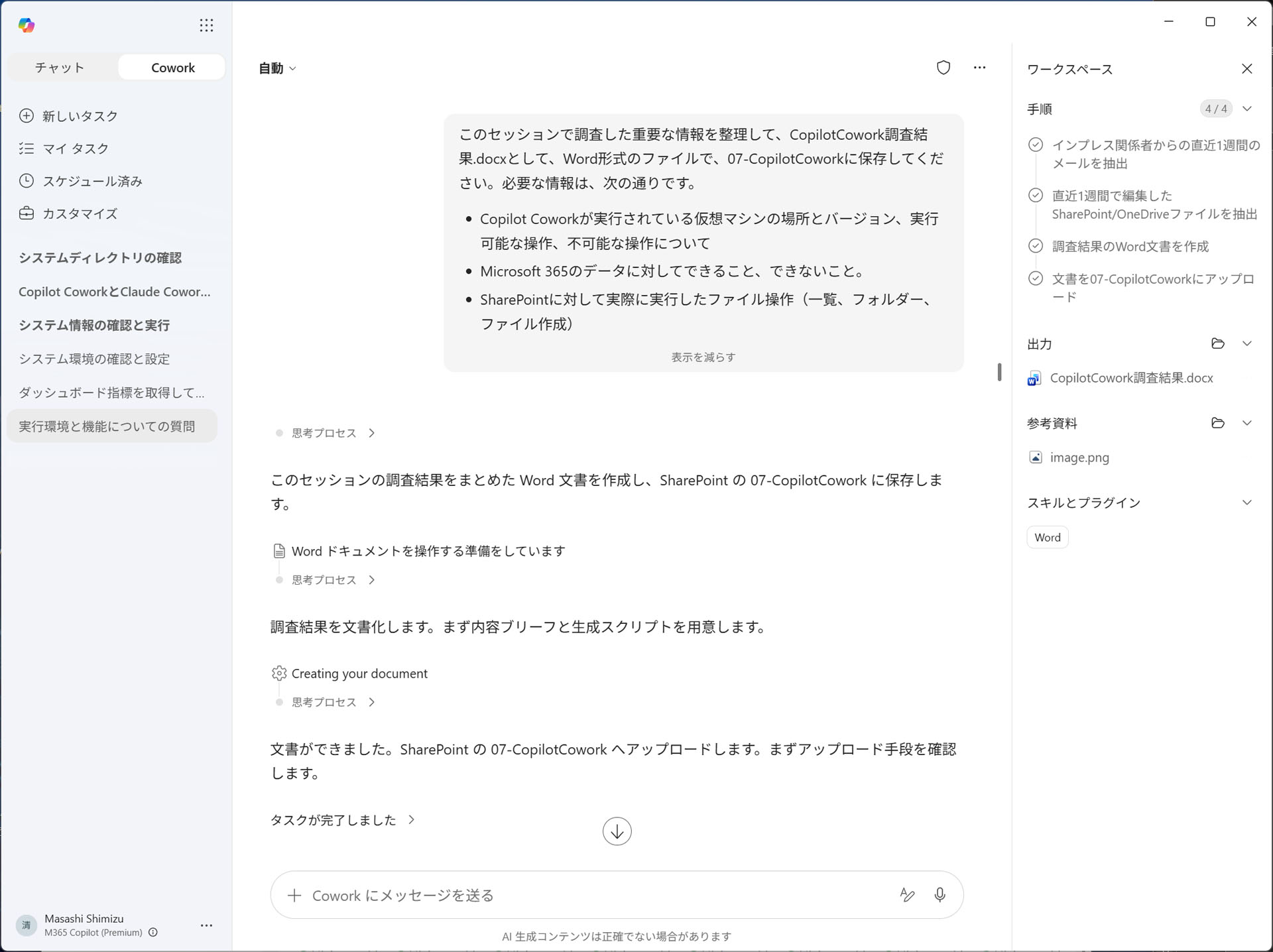Open the 自動 mode dropdown

277,68
